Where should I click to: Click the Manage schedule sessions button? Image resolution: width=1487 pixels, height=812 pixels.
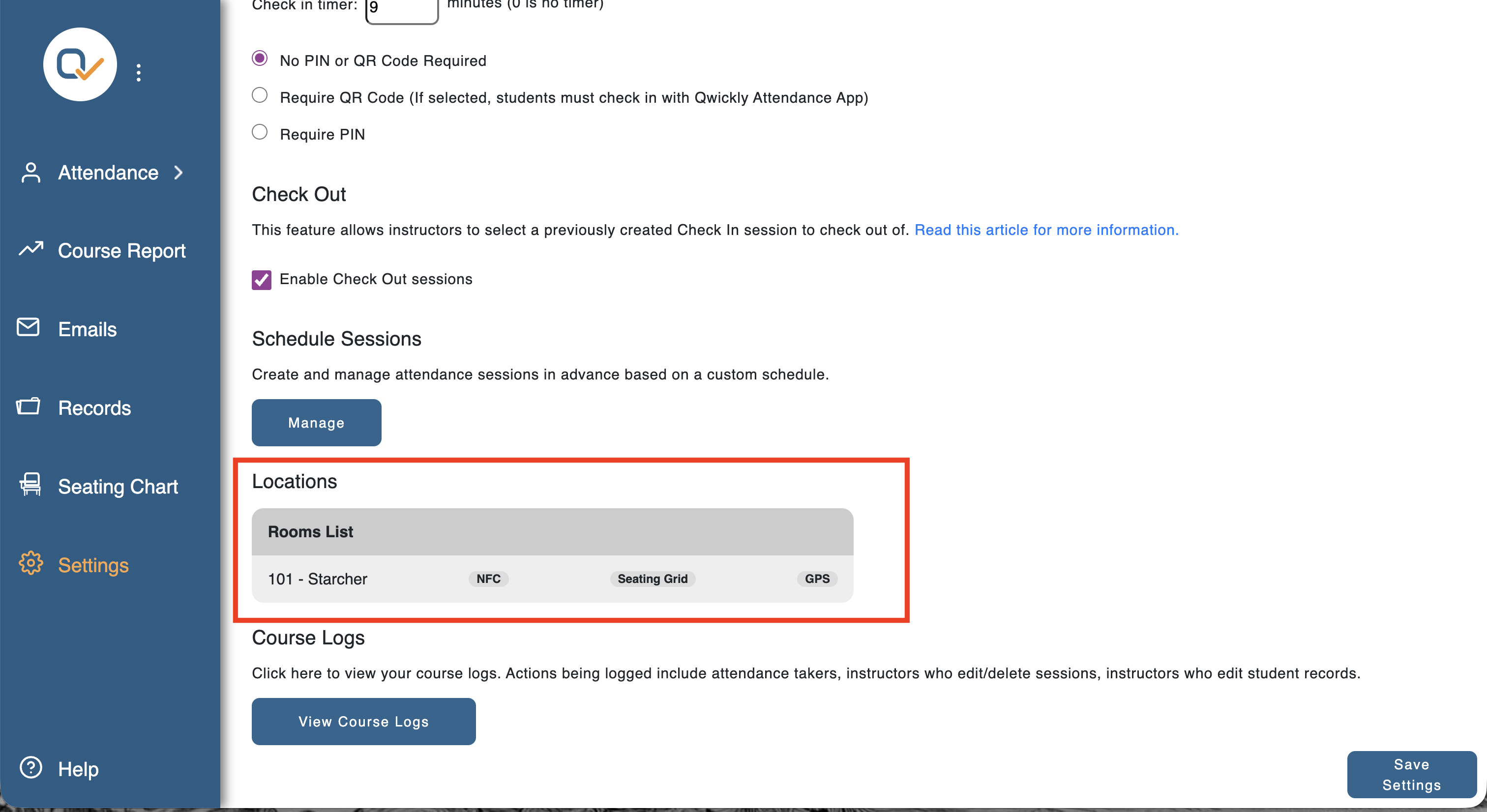[x=316, y=422]
